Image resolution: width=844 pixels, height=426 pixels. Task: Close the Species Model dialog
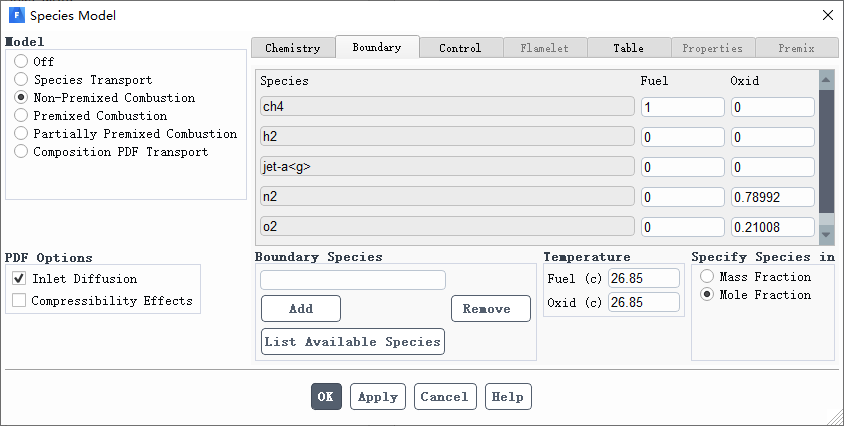tap(828, 15)
